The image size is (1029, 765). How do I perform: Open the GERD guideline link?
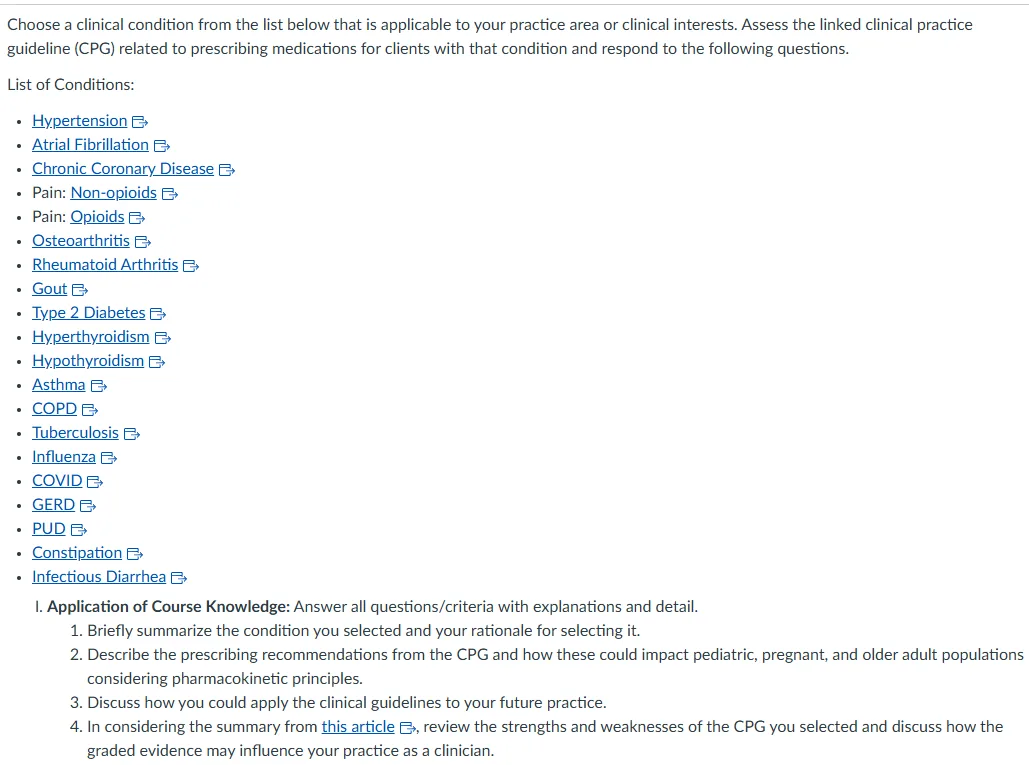53,505
